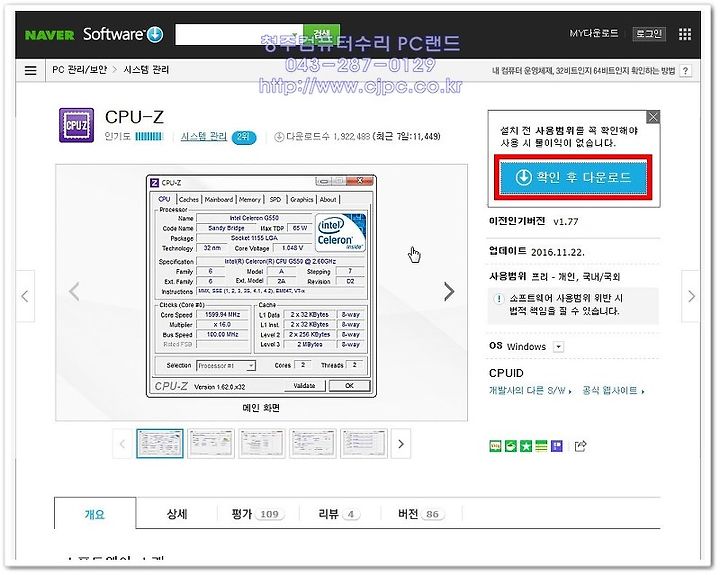Click the info icon beside usage warning

[x=499, y=299]
